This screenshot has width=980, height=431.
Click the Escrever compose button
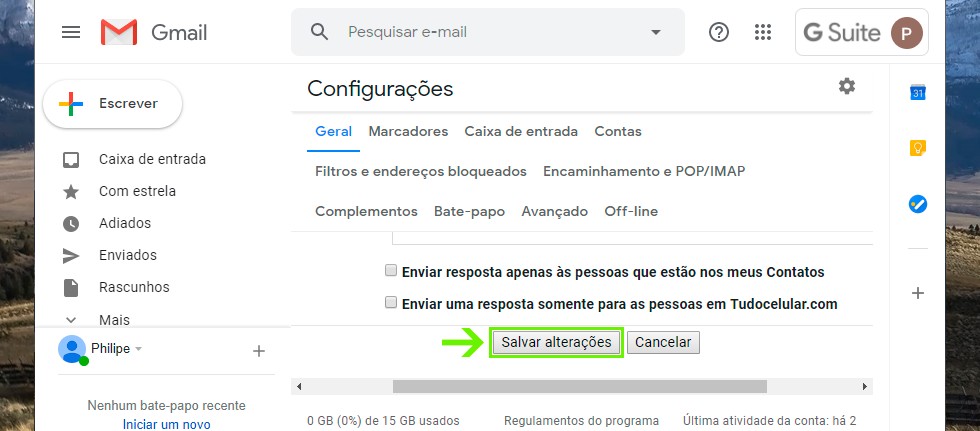pyautogui.click(x=112, y=104)
